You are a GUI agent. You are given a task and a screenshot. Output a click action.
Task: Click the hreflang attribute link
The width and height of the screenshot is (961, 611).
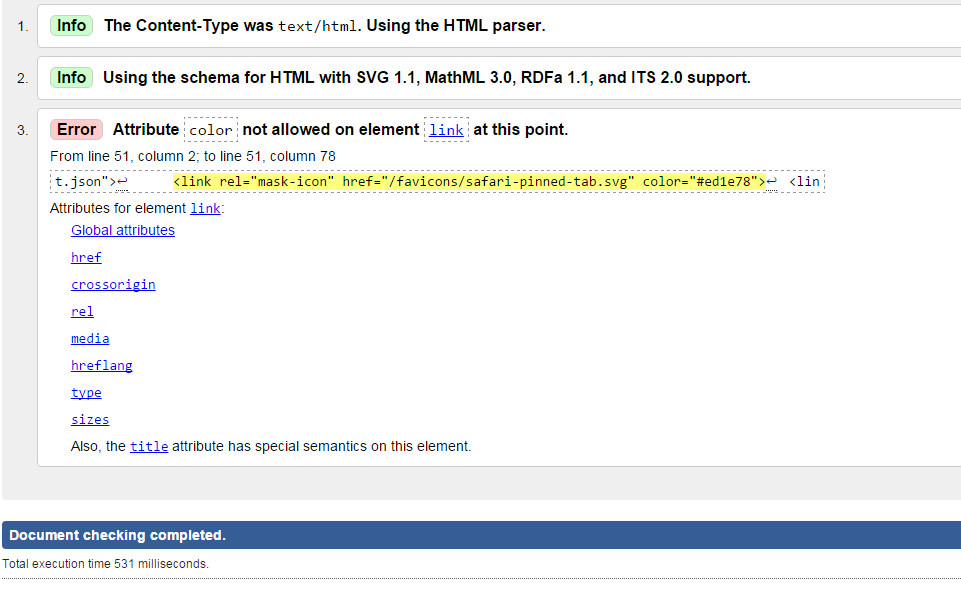click(x=101, y=365)
